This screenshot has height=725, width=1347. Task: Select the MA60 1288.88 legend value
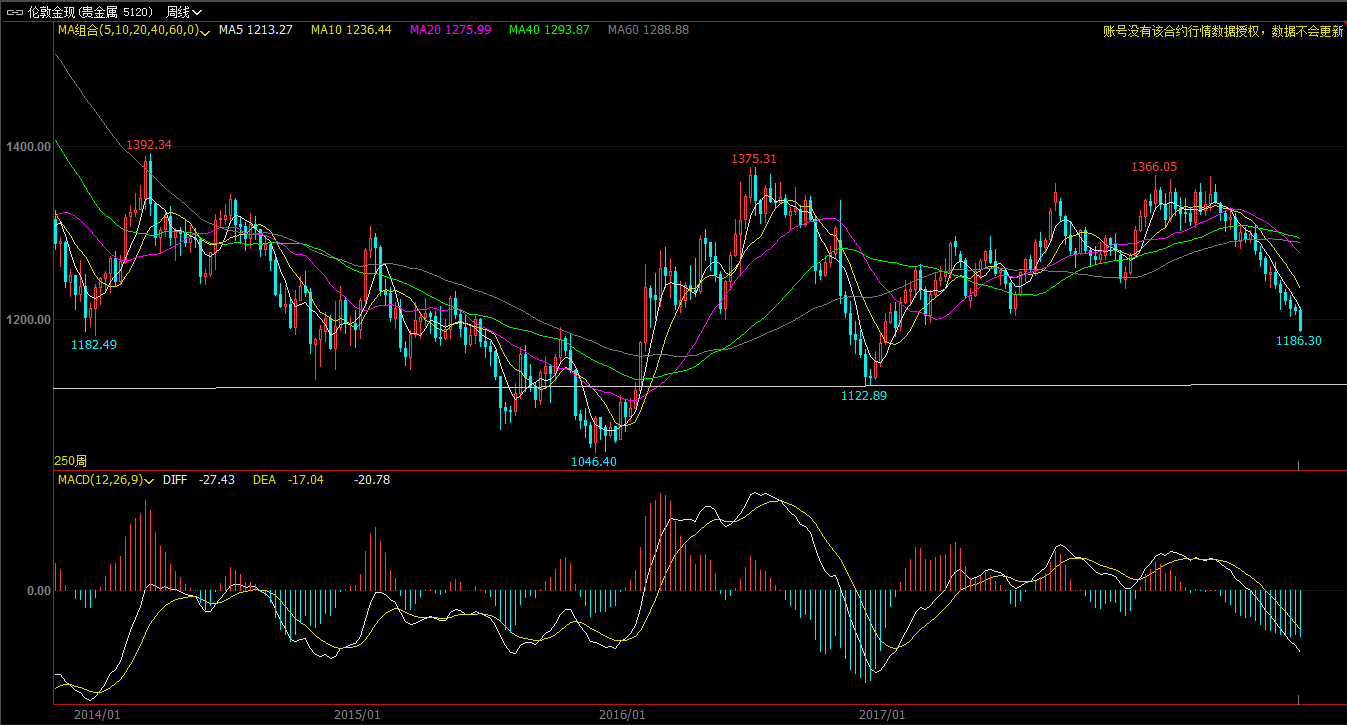[x=648, y=30]
